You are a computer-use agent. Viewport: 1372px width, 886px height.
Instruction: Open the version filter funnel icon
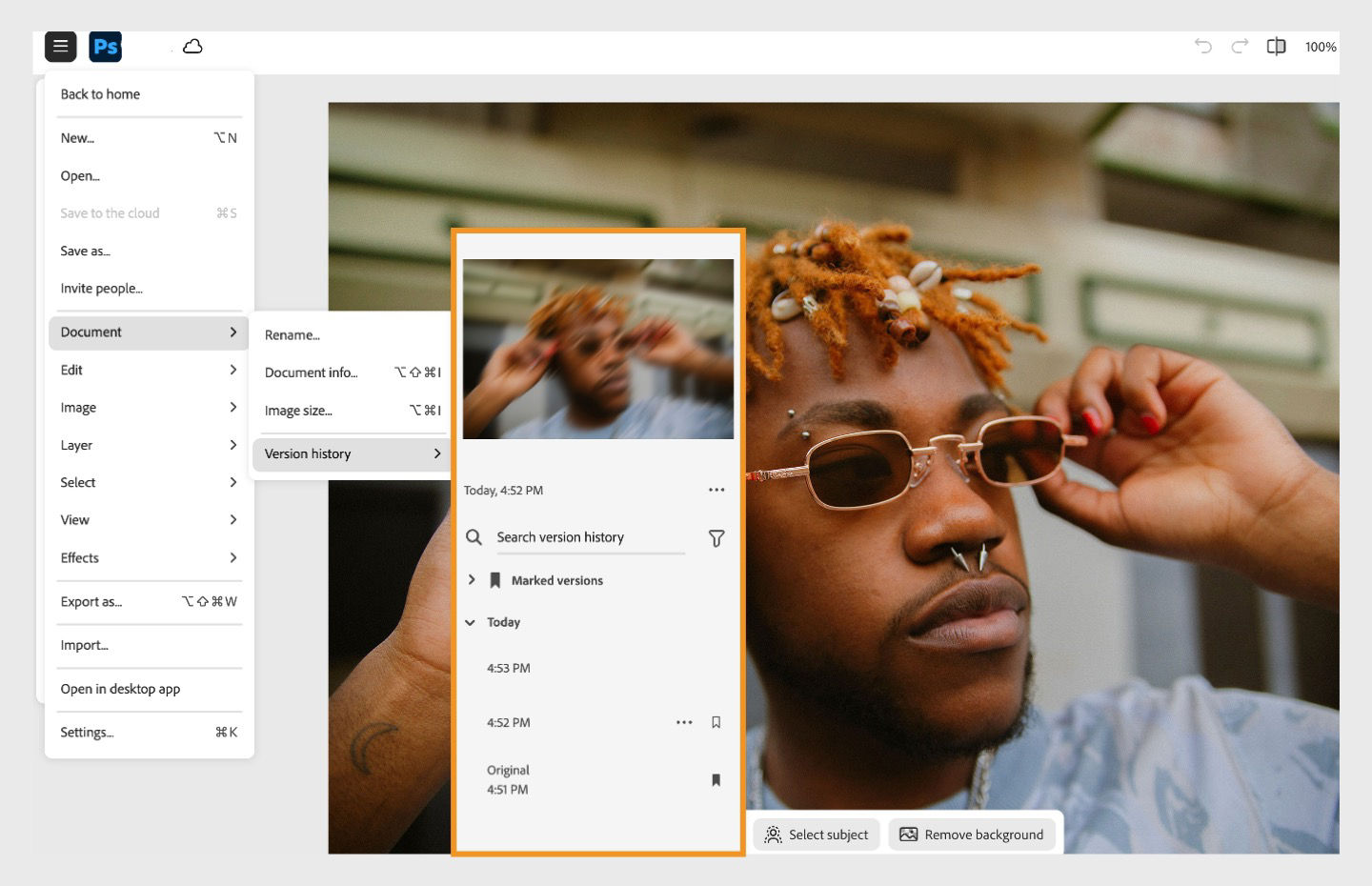[716, 538]
